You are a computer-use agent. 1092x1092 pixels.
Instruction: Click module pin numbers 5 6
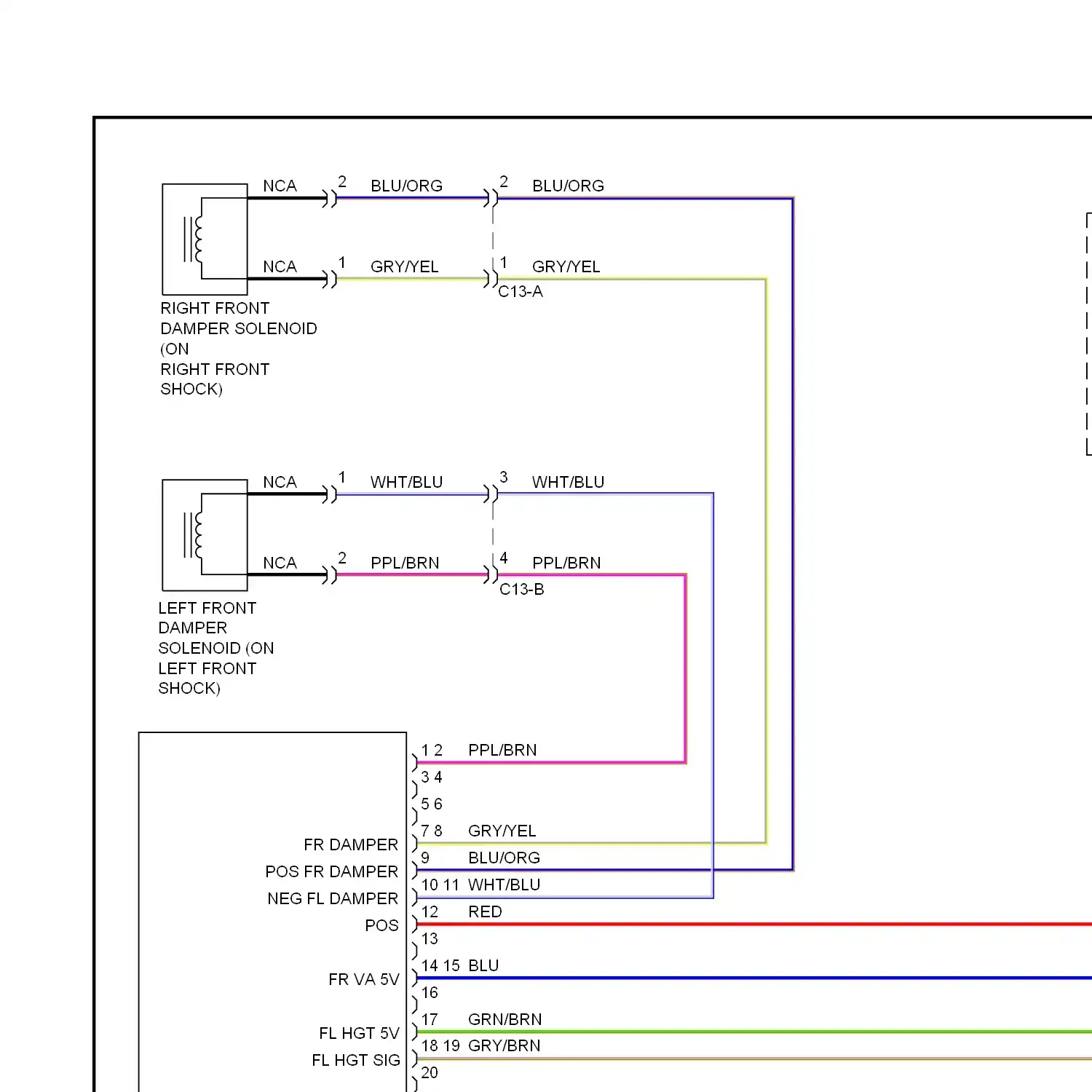(x=432, y=804)
